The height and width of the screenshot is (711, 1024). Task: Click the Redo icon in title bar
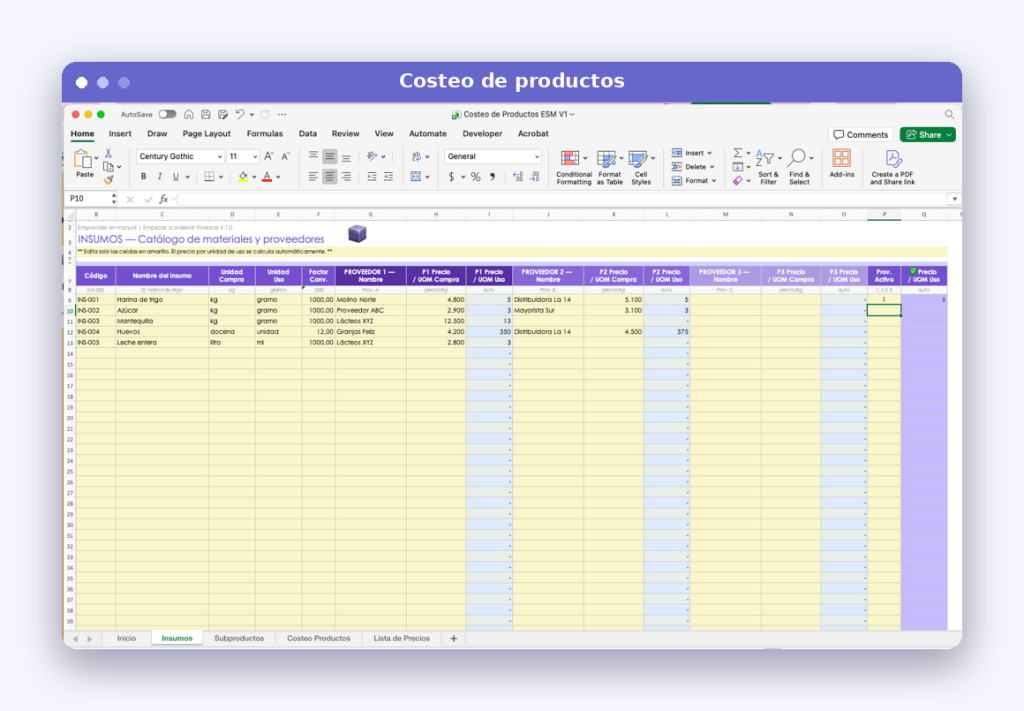point(264,114)
